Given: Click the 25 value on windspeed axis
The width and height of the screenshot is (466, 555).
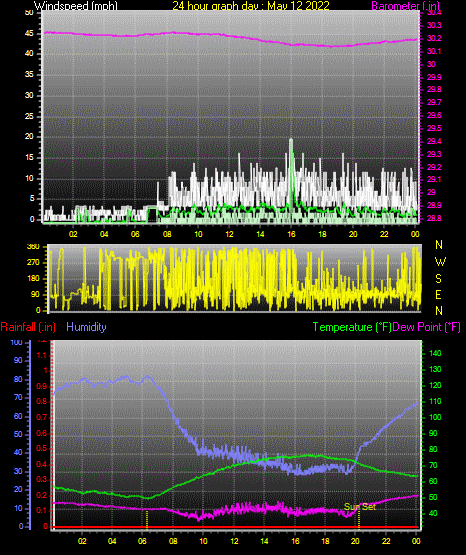Looking at the screenshot, I should point(29,116).
